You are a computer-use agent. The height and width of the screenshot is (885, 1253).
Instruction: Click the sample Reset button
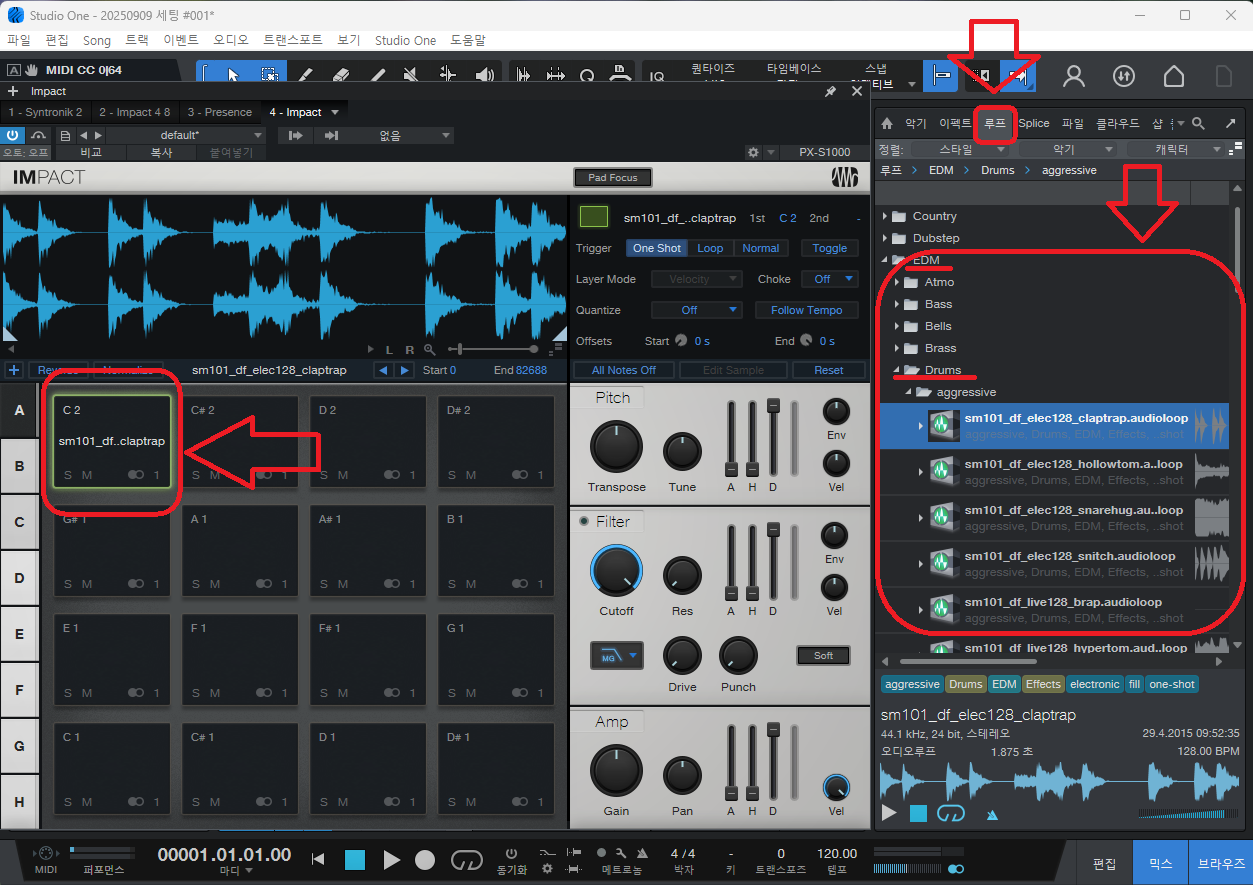pyautogui.click(x=829, y=370)
